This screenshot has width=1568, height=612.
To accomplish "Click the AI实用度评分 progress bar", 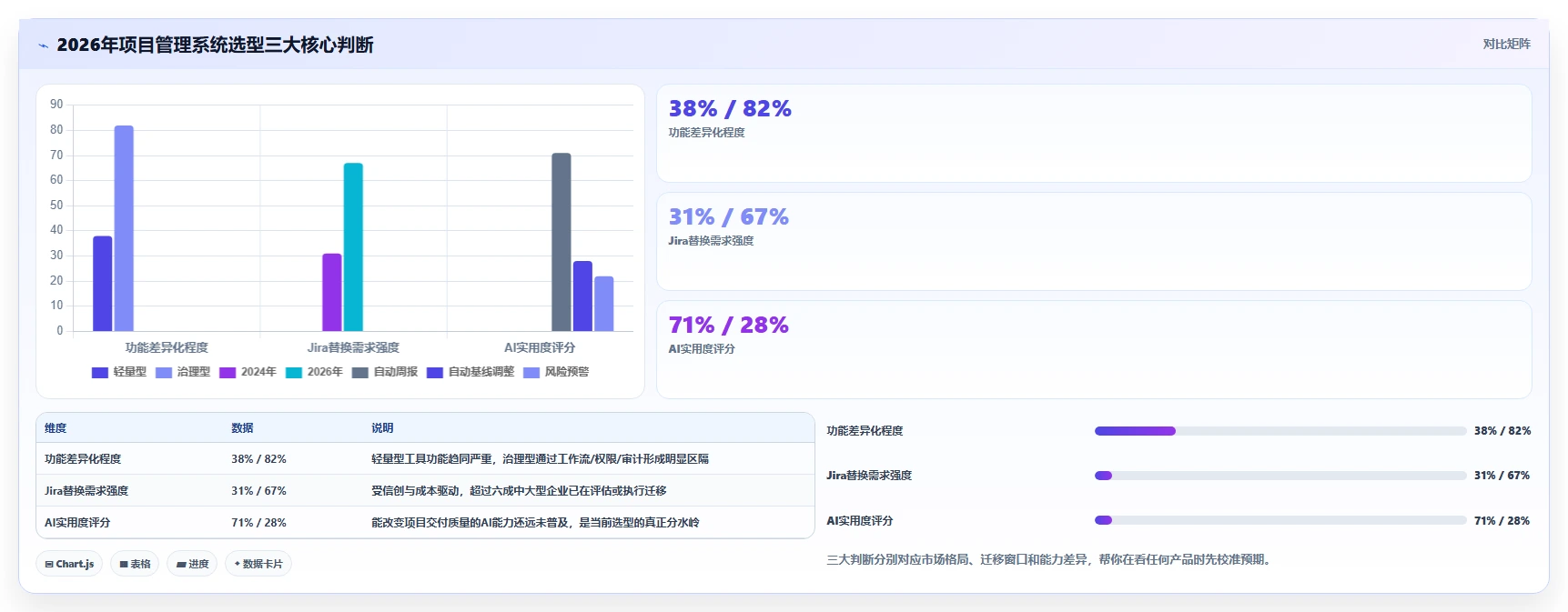I will [1280, 520].
